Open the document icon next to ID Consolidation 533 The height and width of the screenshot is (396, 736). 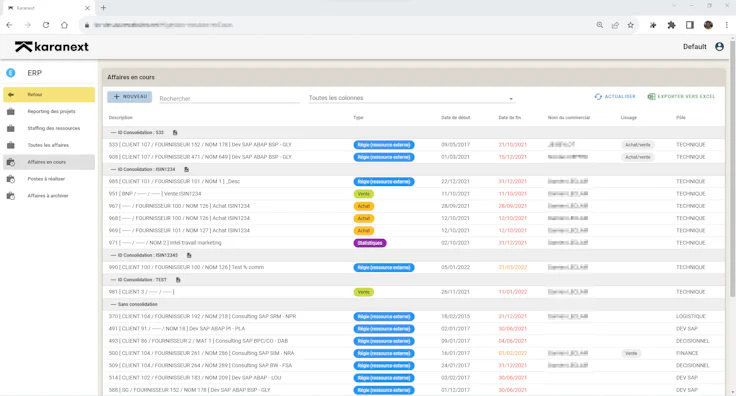[175, 133]
